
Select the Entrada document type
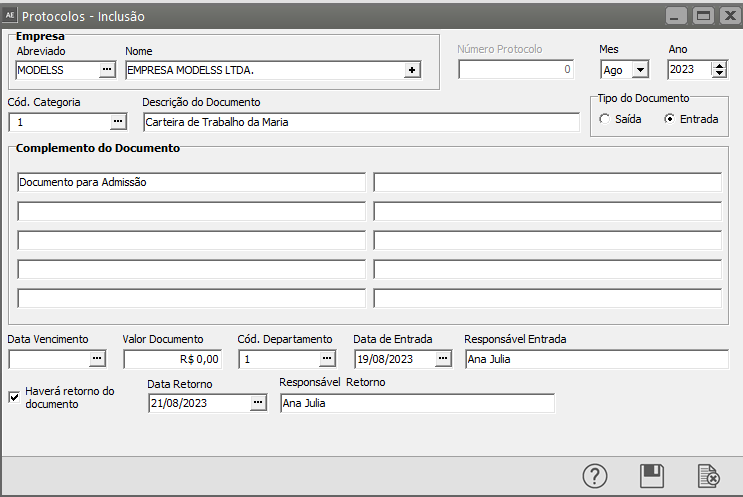point(669,119)
